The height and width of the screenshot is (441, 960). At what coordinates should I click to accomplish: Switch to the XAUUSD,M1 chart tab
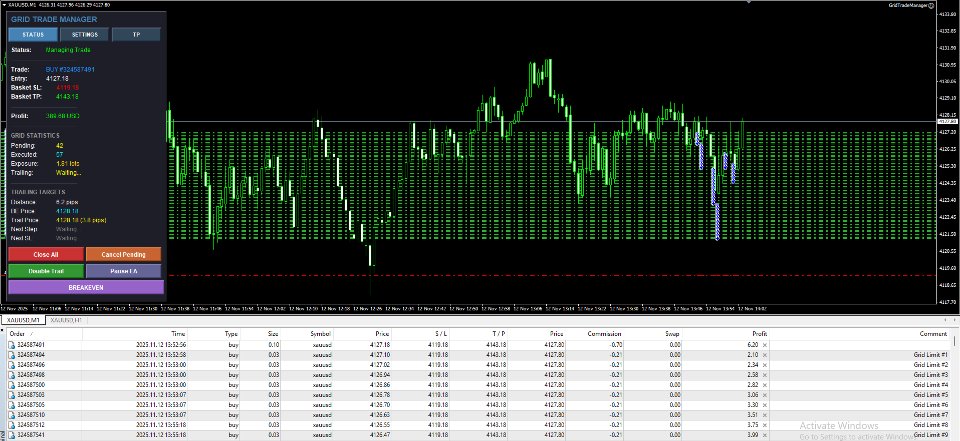click(x=23, y=320)
